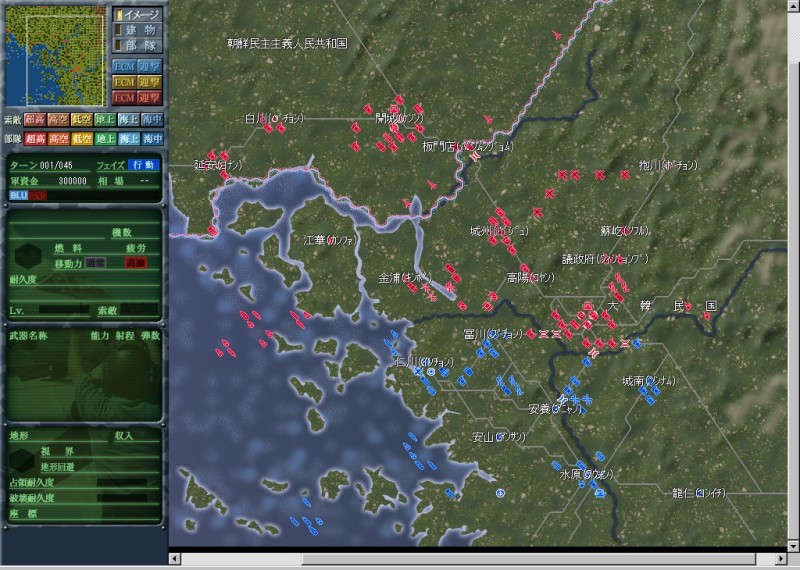
Task: Click the vertical scrollbar down arrow
Action: coord(793,546)
